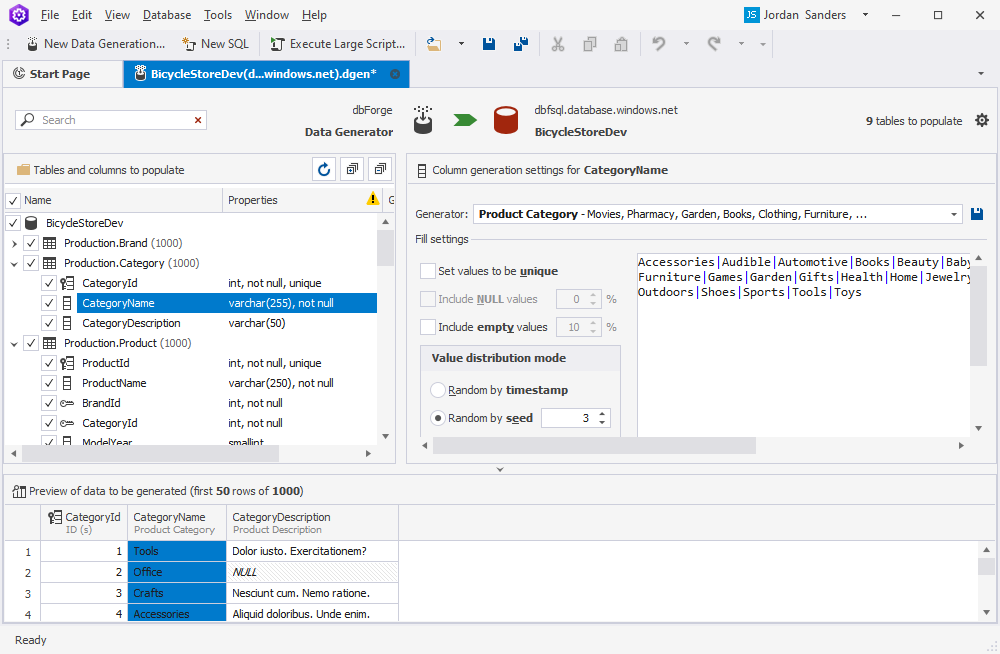Click the Save All icon

(x=521, y=44)
